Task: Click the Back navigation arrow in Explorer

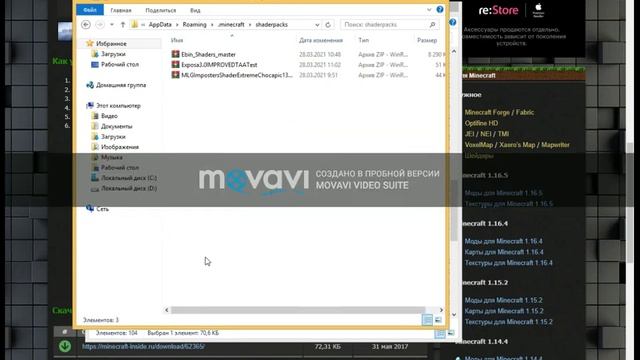Action: [x=86, y=24]
